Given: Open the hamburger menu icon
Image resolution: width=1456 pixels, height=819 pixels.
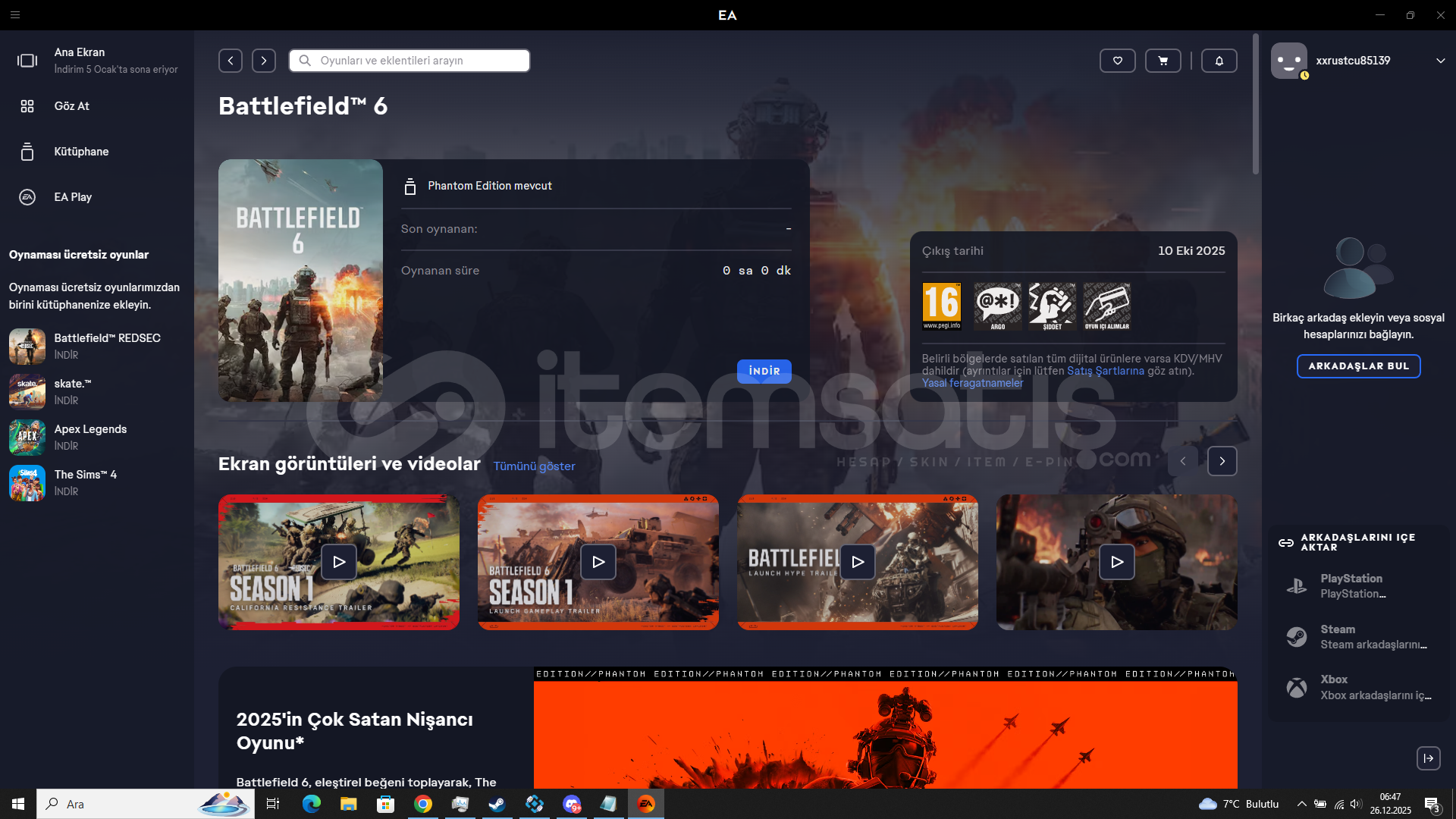Looking at the screenshot, I should tap(15, 14).
